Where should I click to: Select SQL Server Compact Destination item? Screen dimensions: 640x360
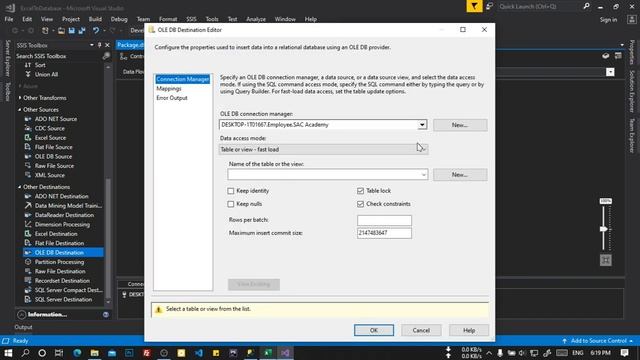[68, 290]
